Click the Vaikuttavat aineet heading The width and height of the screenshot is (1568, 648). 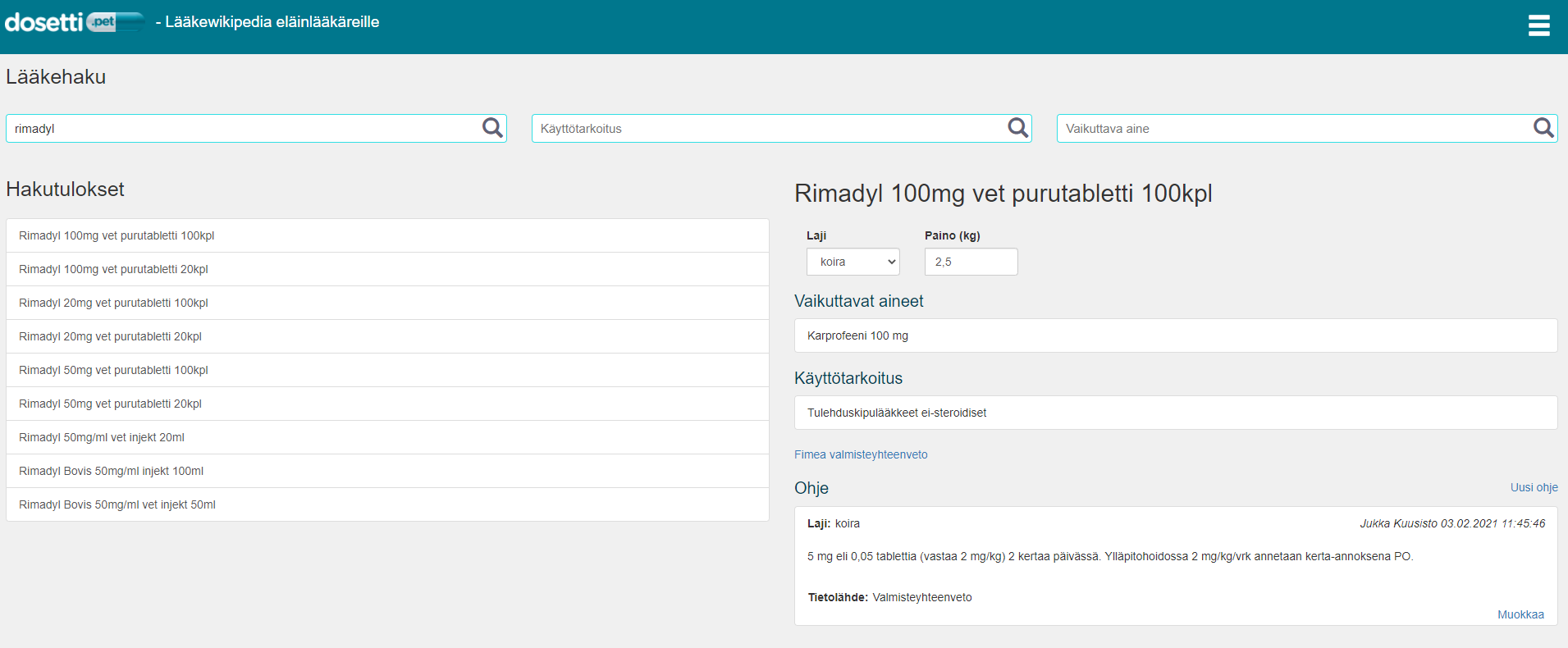pos(858,301)
